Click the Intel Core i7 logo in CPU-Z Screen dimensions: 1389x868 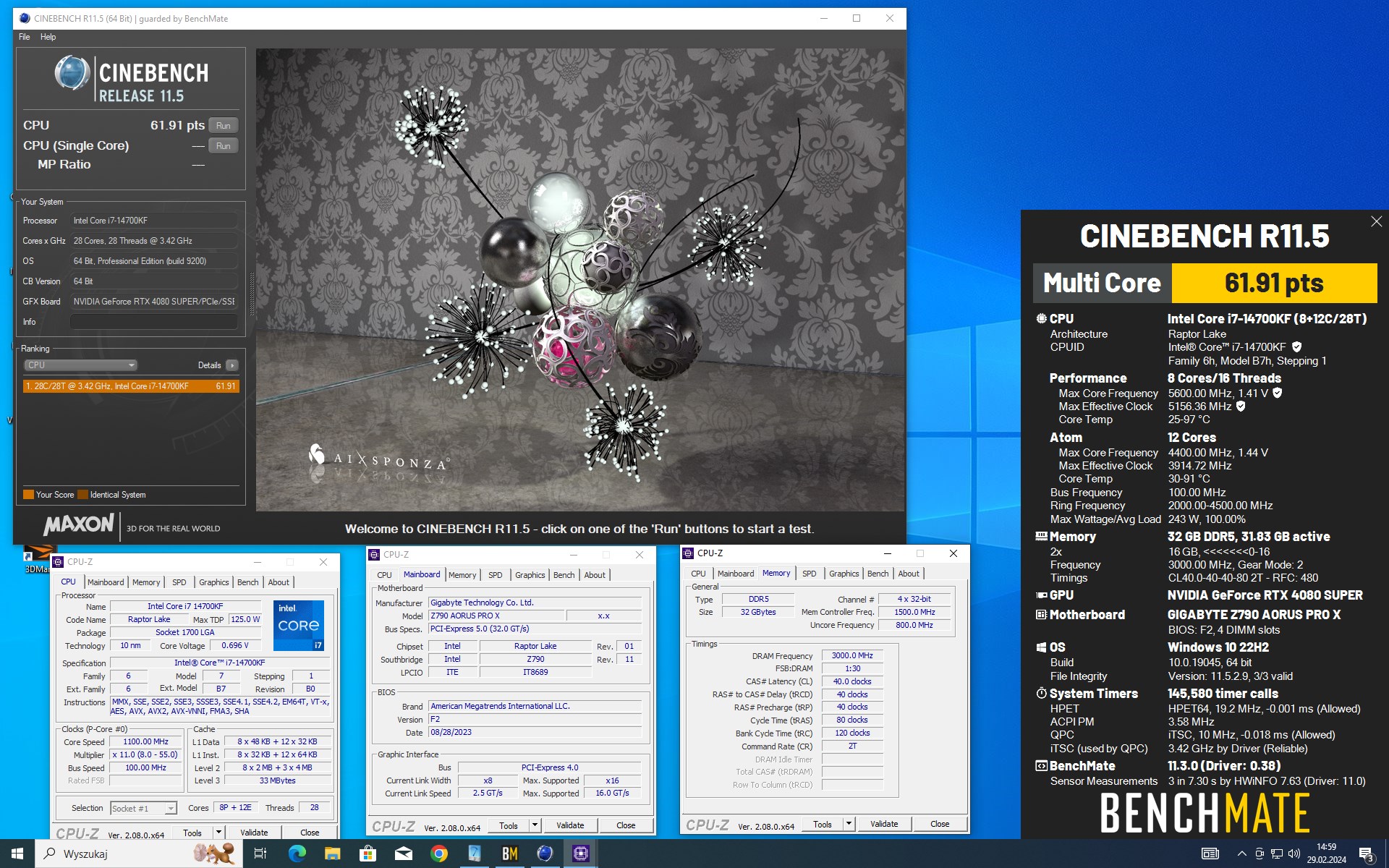pos(299,625)
